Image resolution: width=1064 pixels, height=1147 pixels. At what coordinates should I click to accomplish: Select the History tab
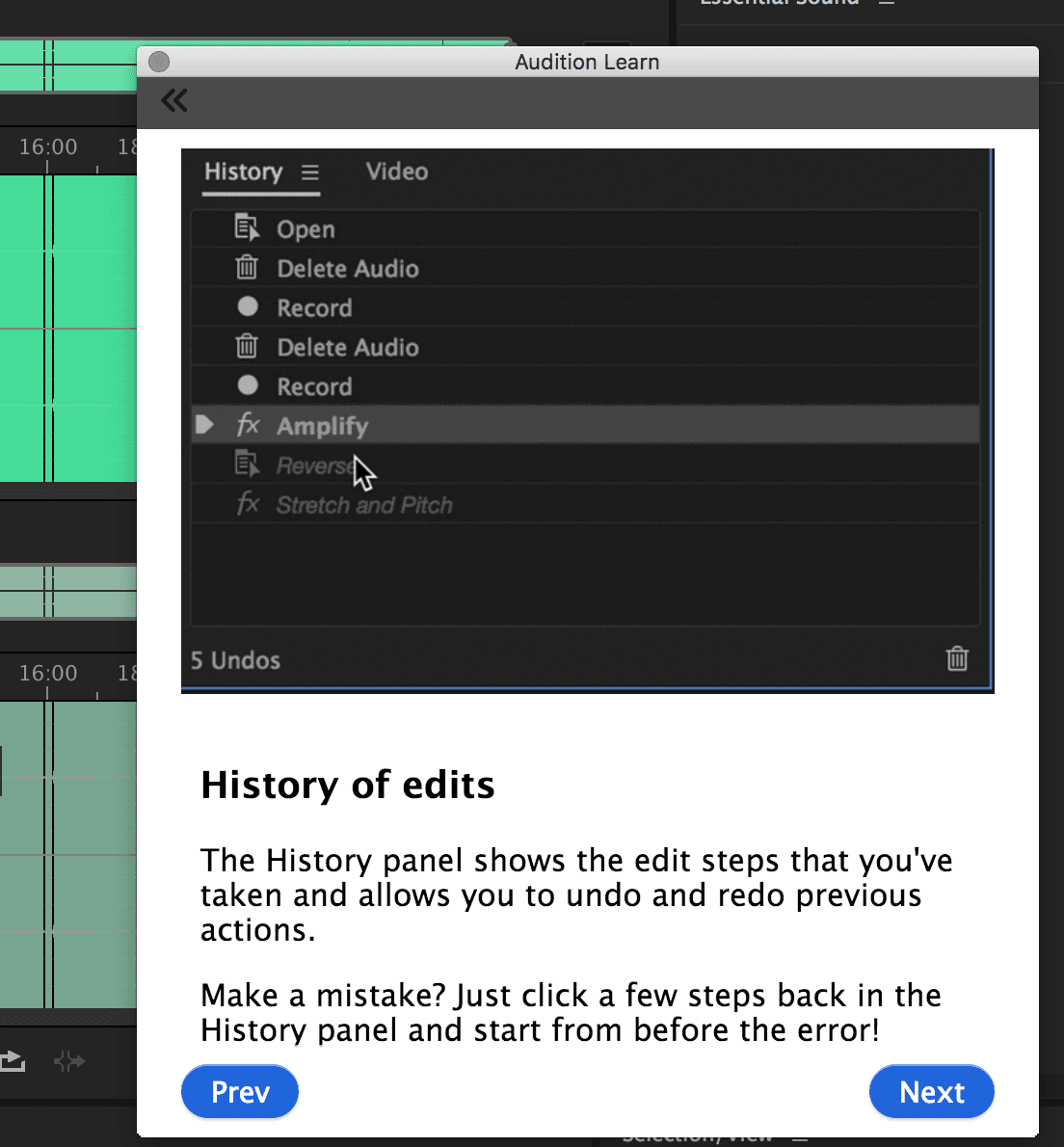pyautogui.click(x=244, y=172)
